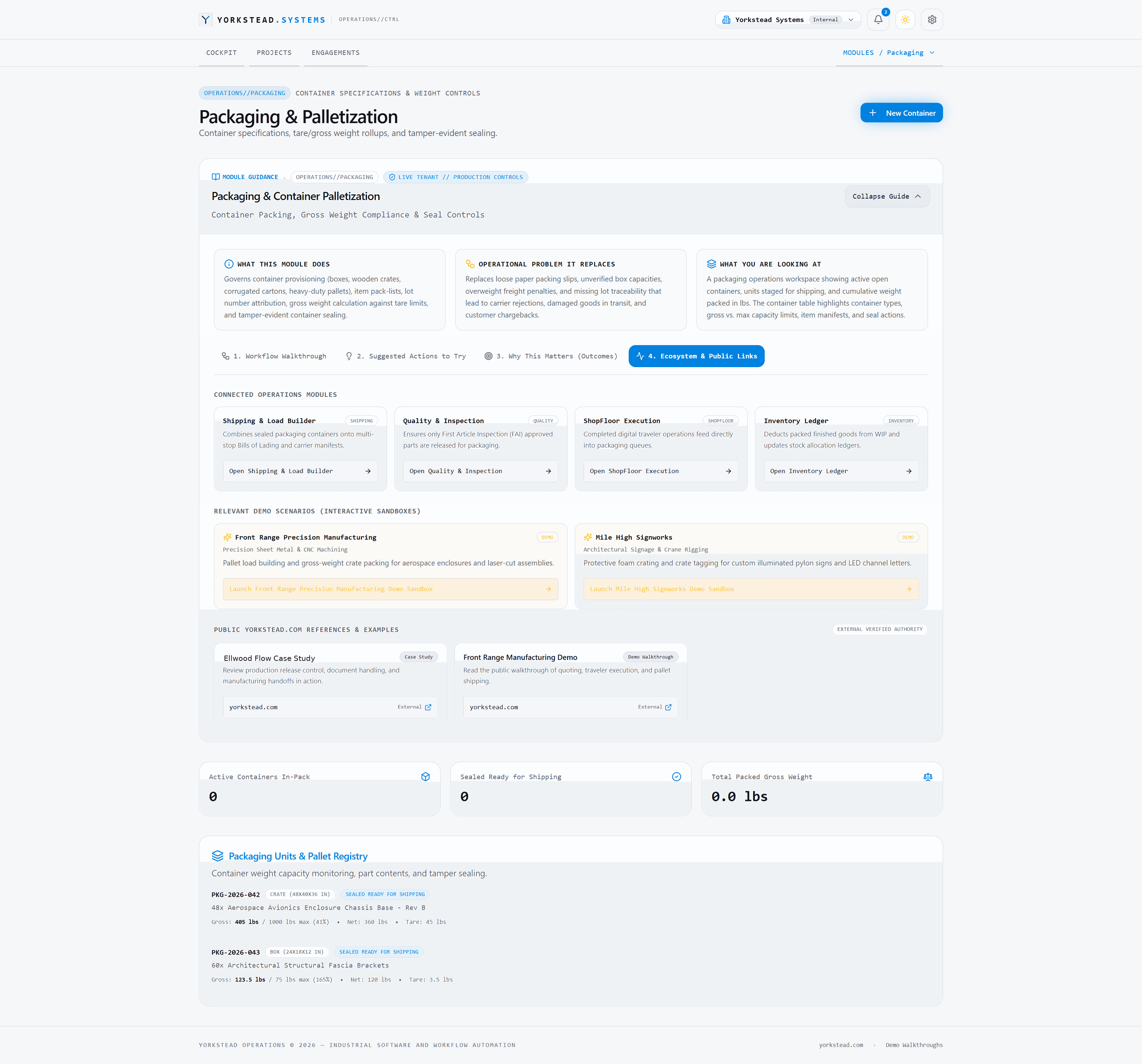Expand the Modules / Packaging dropdown
The height and width of the screenshot is (1064, 1142).
tap(889, 53)
